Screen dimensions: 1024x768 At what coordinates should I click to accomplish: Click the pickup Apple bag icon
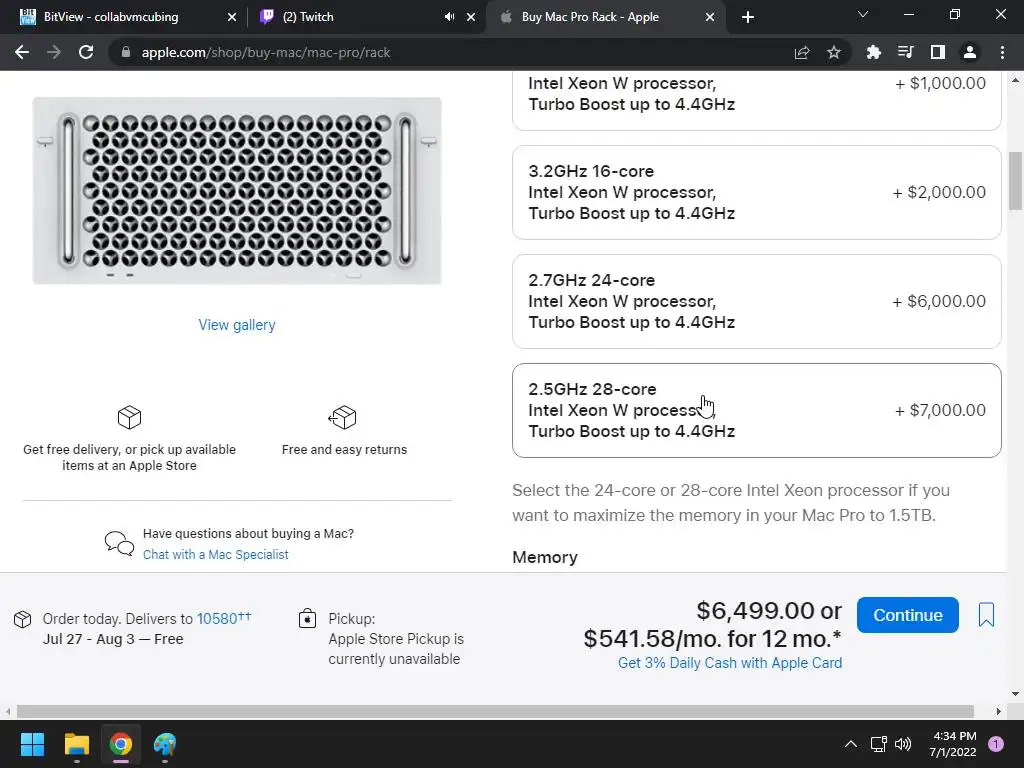(x=308, y=618)
